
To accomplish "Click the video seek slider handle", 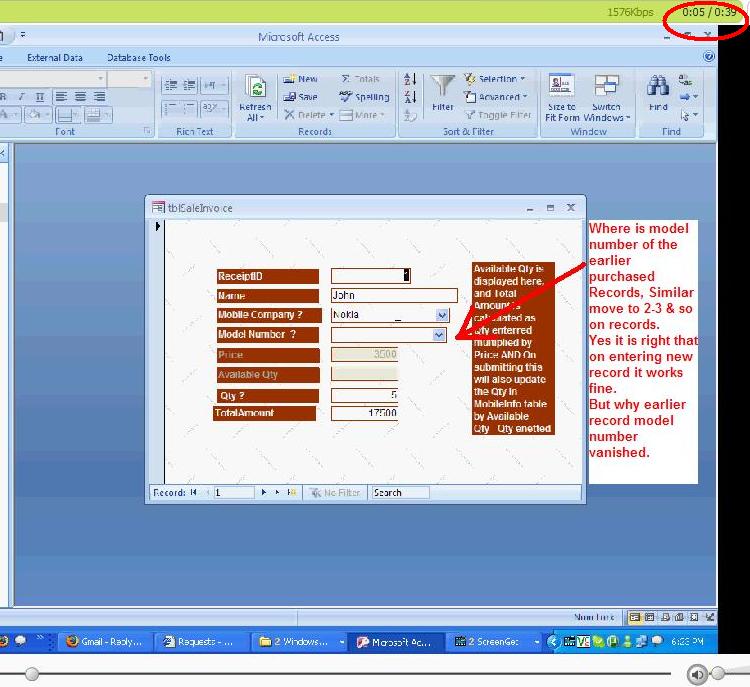I will [32, 674].
